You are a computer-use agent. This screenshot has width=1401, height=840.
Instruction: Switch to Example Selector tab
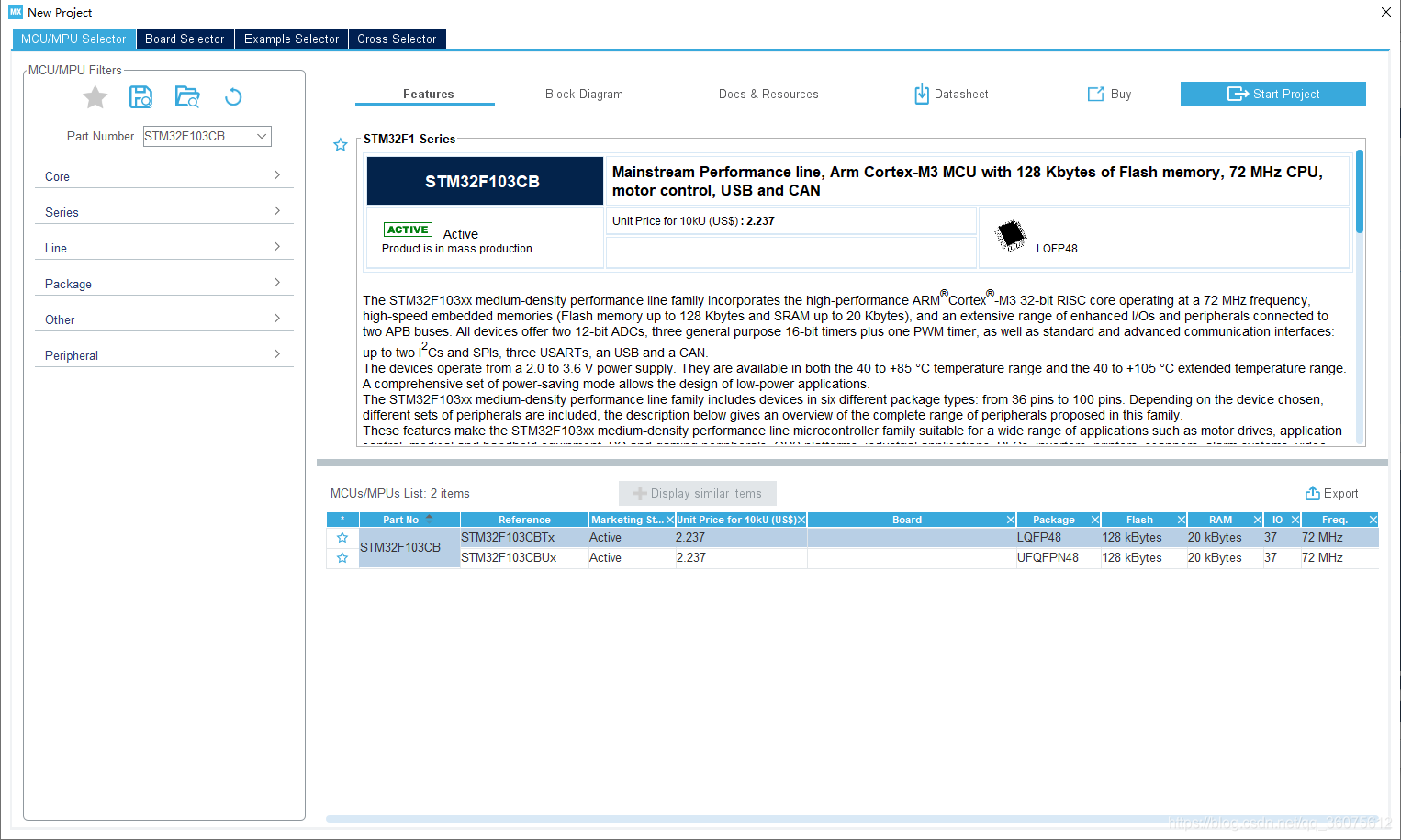(x=291, y=39)
